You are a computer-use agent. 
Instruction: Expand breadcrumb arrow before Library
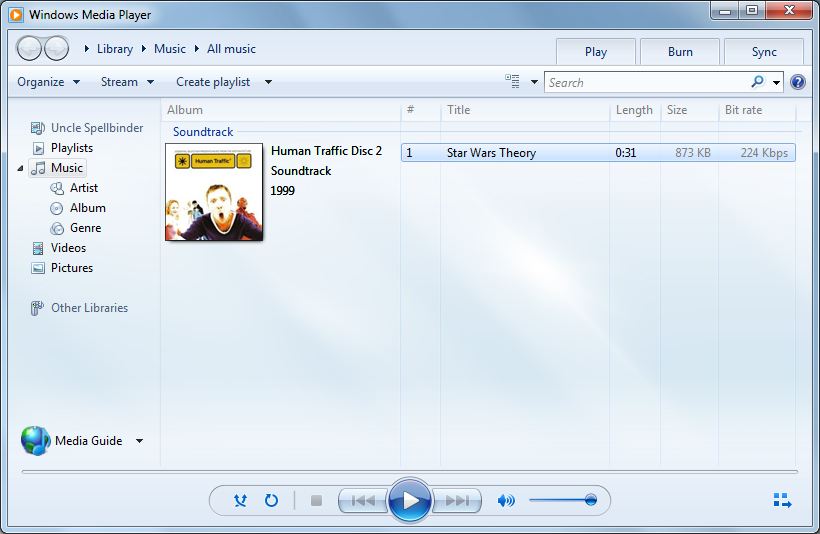[87, 49]
